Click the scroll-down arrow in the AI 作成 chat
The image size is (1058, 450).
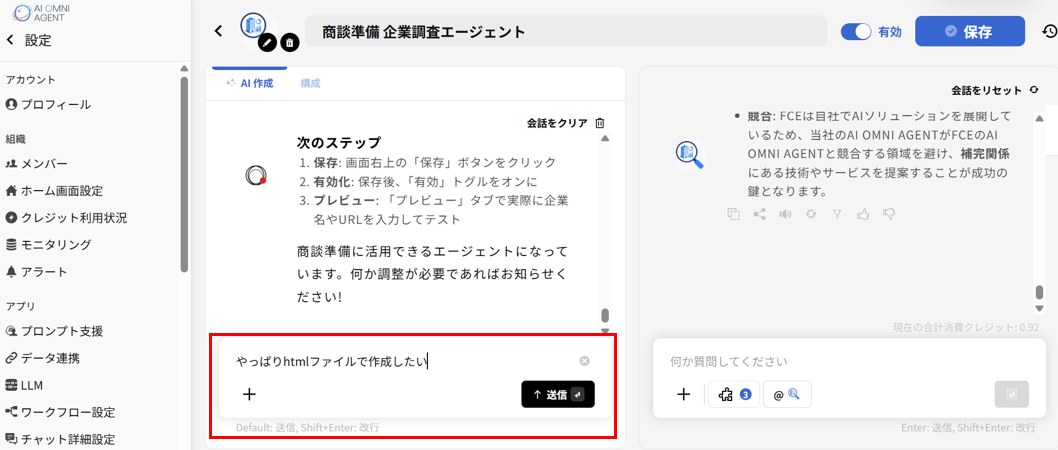pyautogui.click(x=605, y=331)
